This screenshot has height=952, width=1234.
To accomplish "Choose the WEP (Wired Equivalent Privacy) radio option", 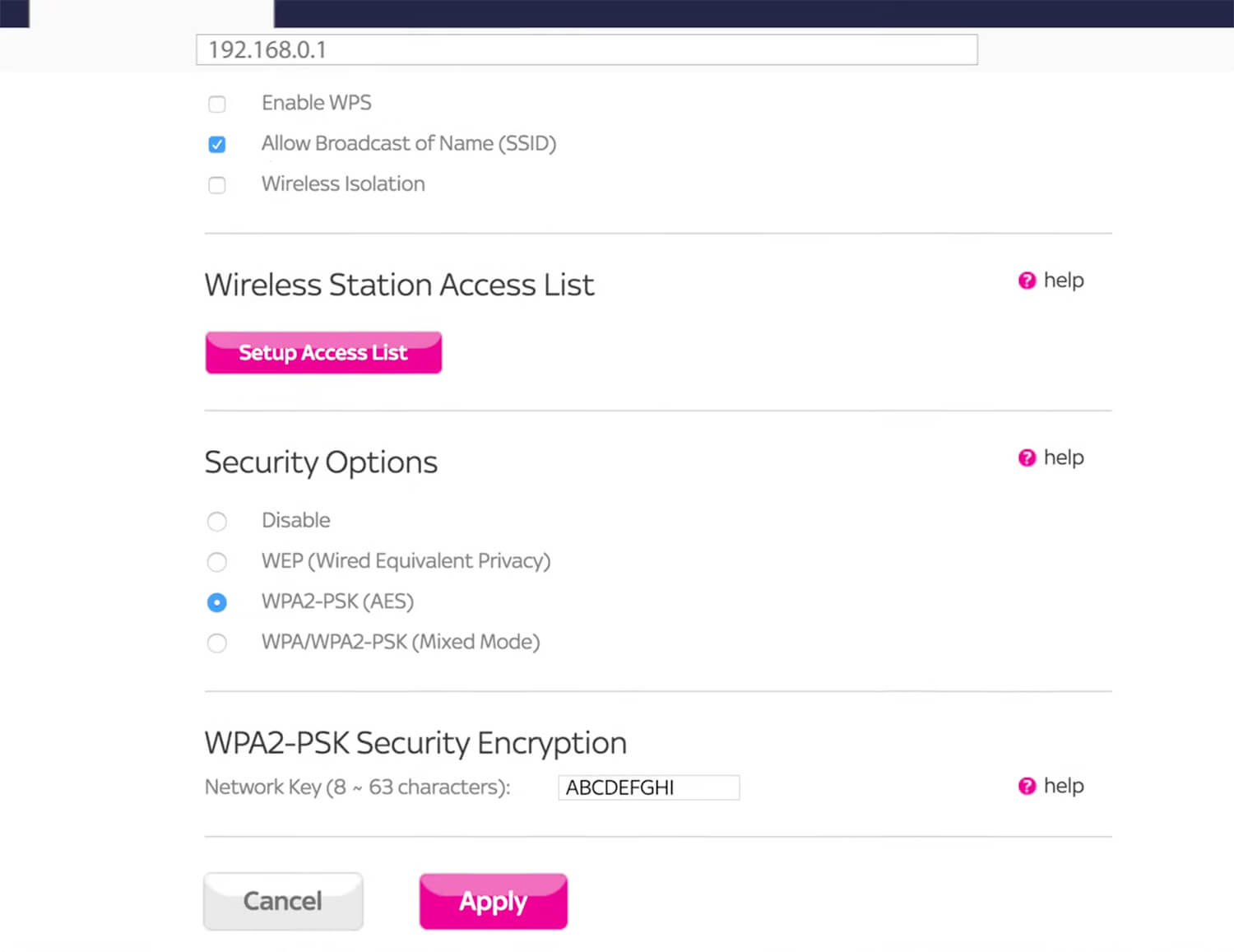I will coord(217,562).
